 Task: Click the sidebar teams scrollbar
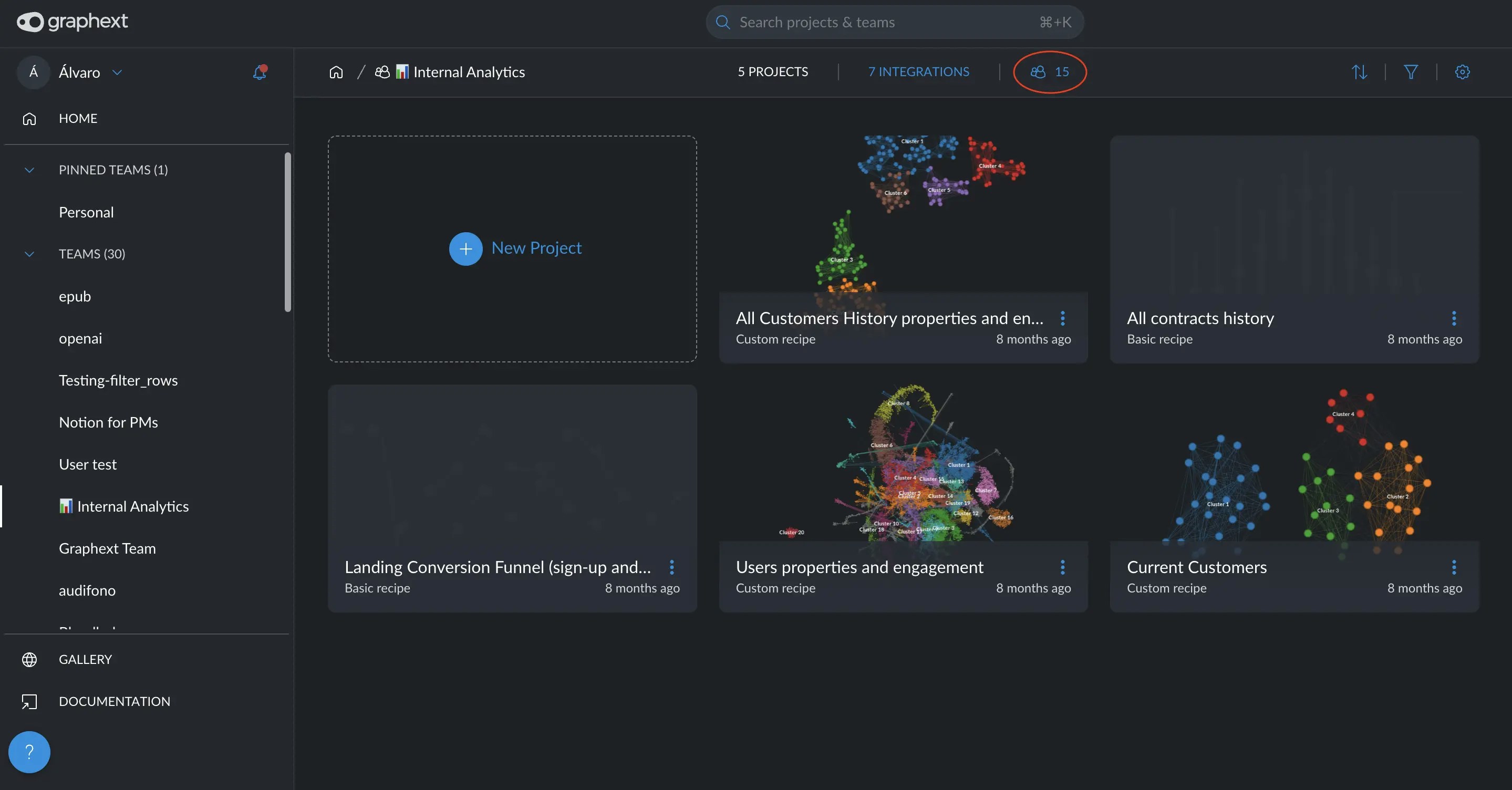(287, 232)
